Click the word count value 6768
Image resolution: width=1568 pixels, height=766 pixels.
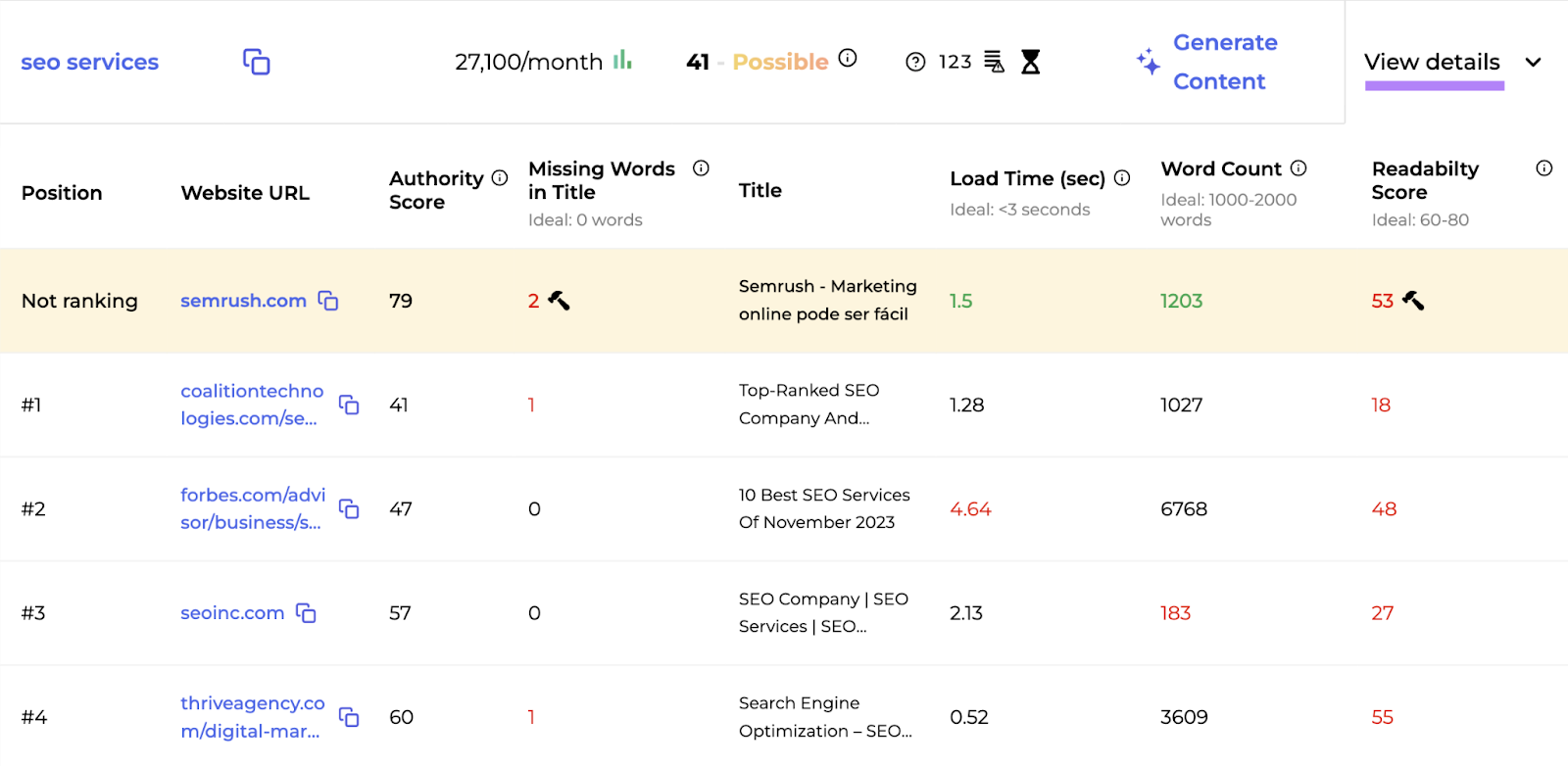pos(1184,509)
